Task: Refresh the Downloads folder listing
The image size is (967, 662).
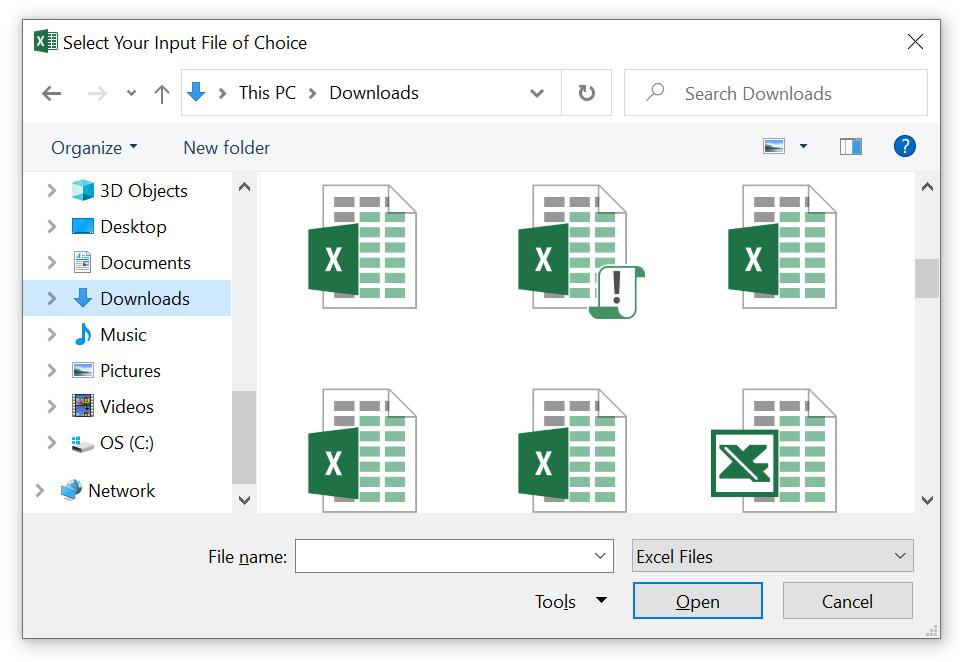Action: [x=587, y=93]
